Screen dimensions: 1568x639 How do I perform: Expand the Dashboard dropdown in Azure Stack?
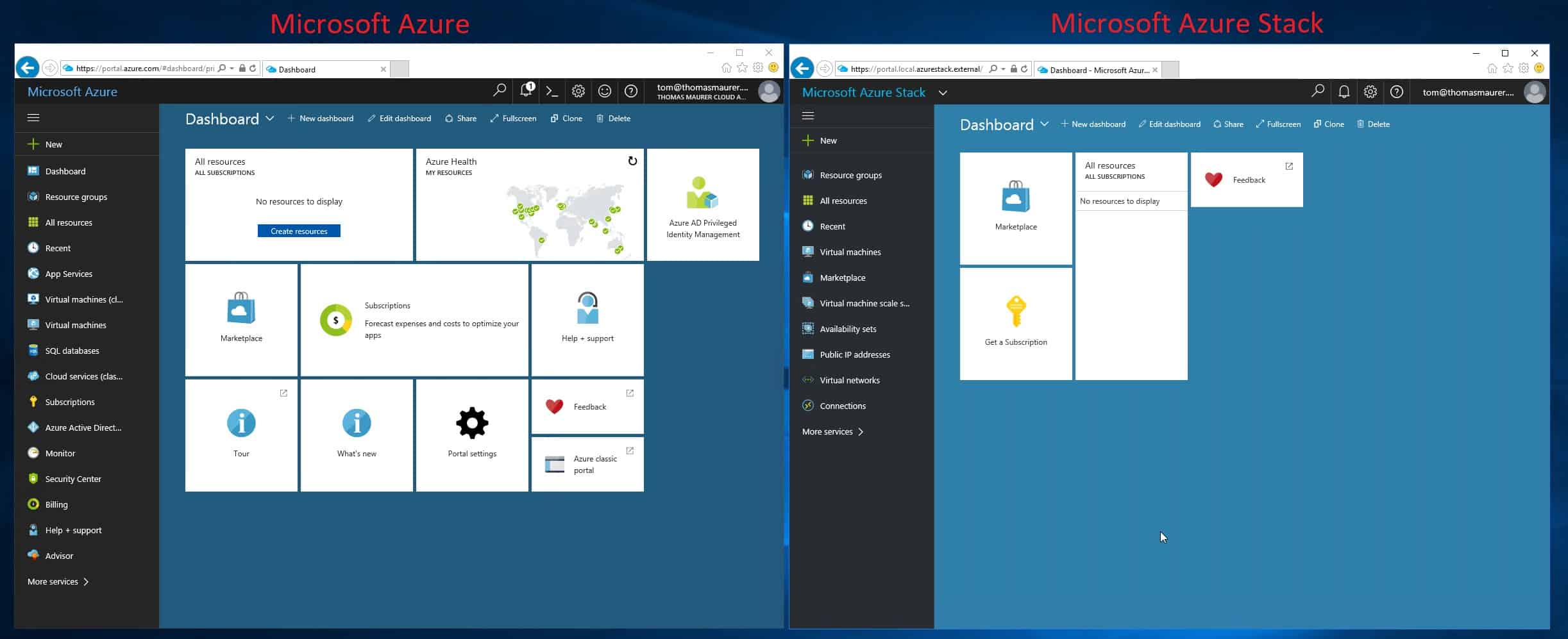click(x=1045, y=124)
